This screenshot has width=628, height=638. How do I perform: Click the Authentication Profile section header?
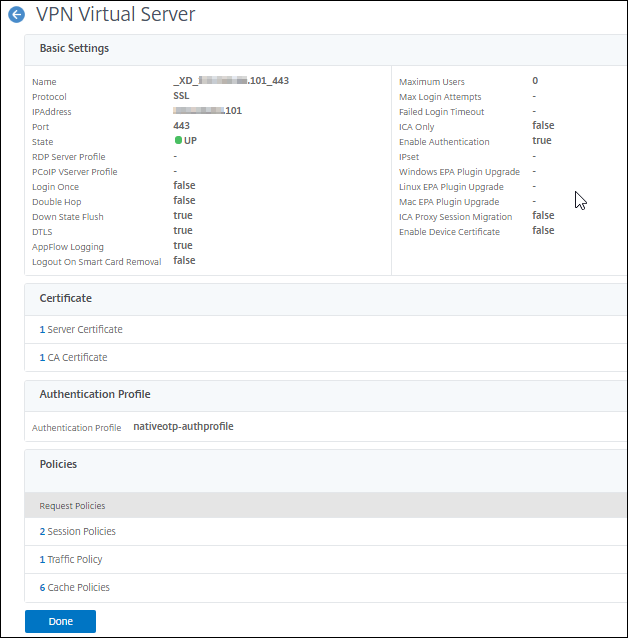[94, 394]
